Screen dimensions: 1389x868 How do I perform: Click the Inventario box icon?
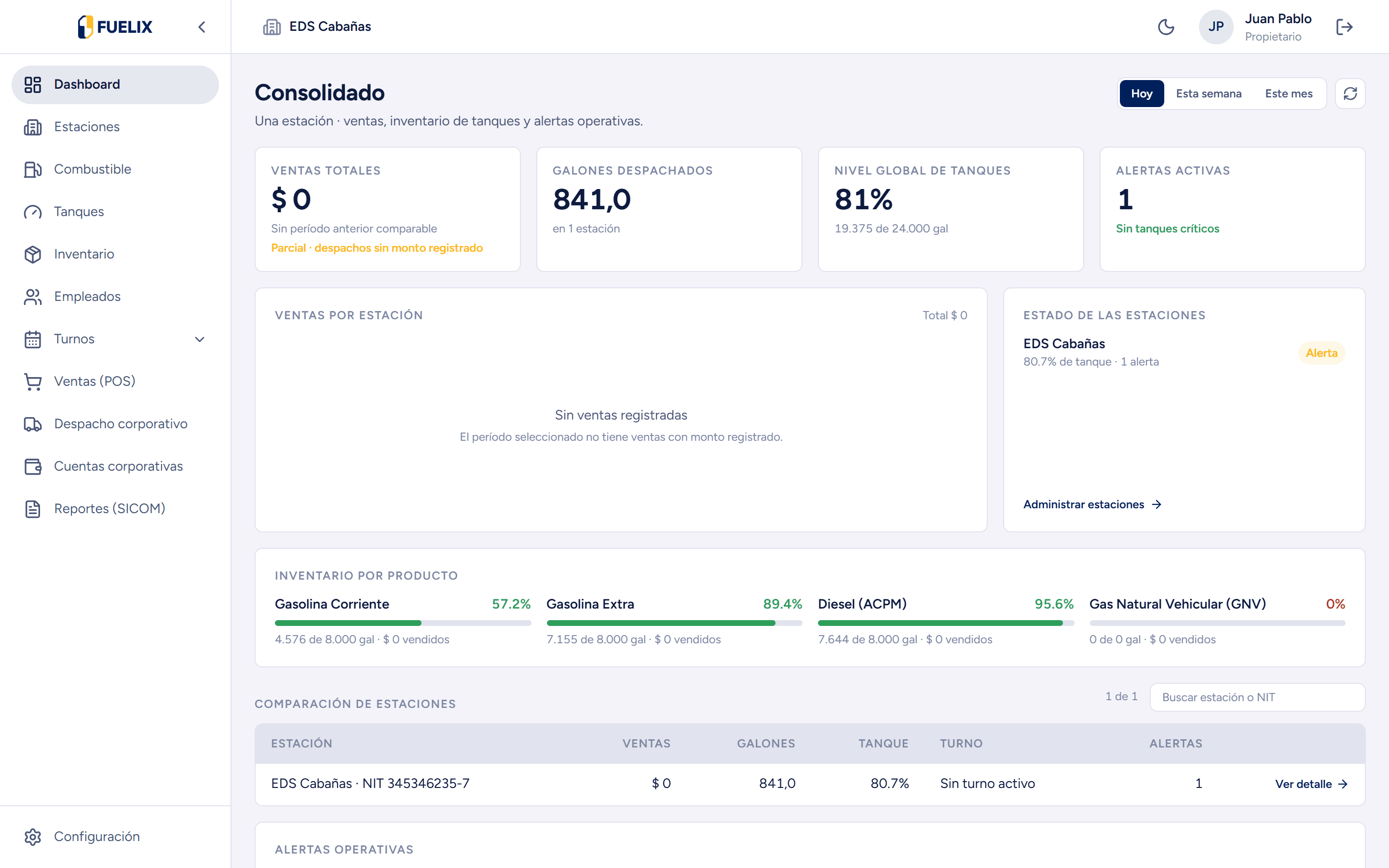[x=33, y=254]
